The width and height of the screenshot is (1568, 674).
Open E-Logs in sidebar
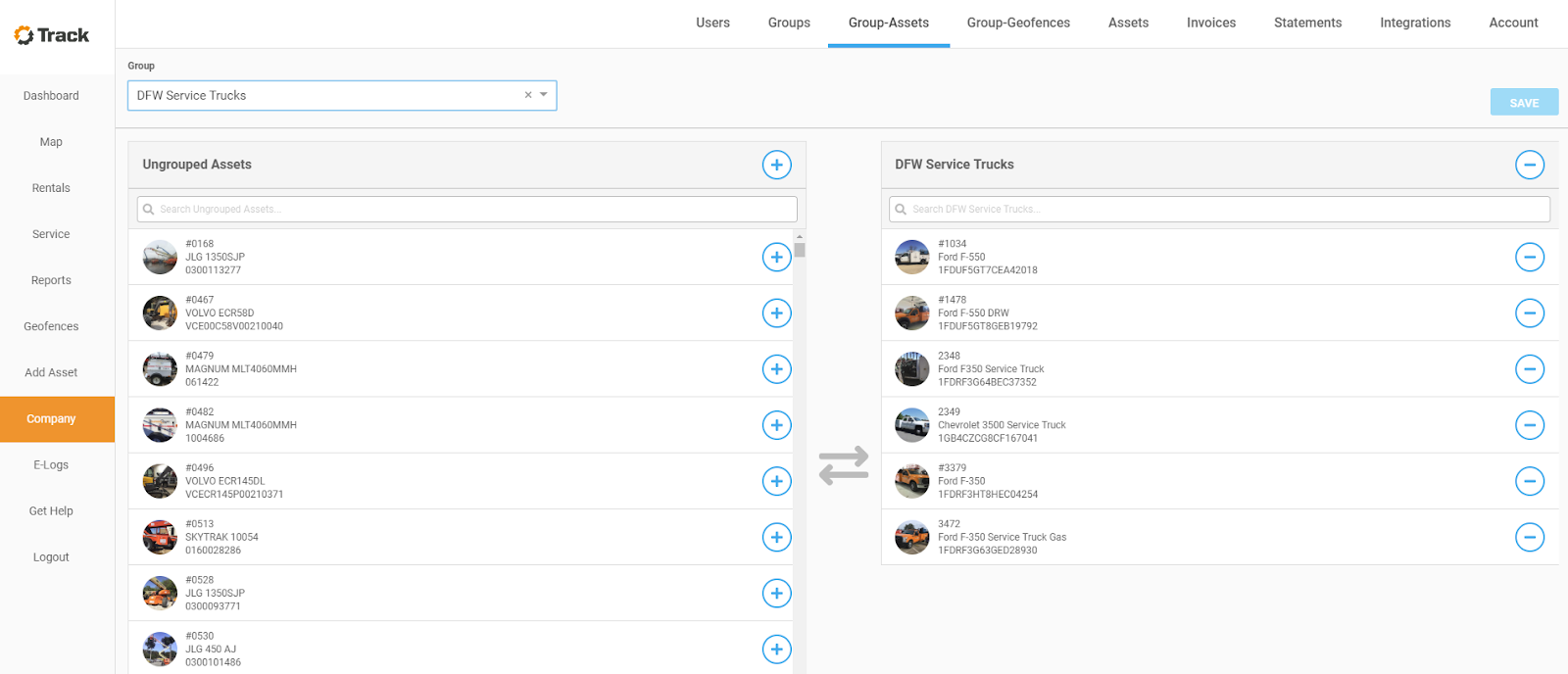(x=51, y=464)
